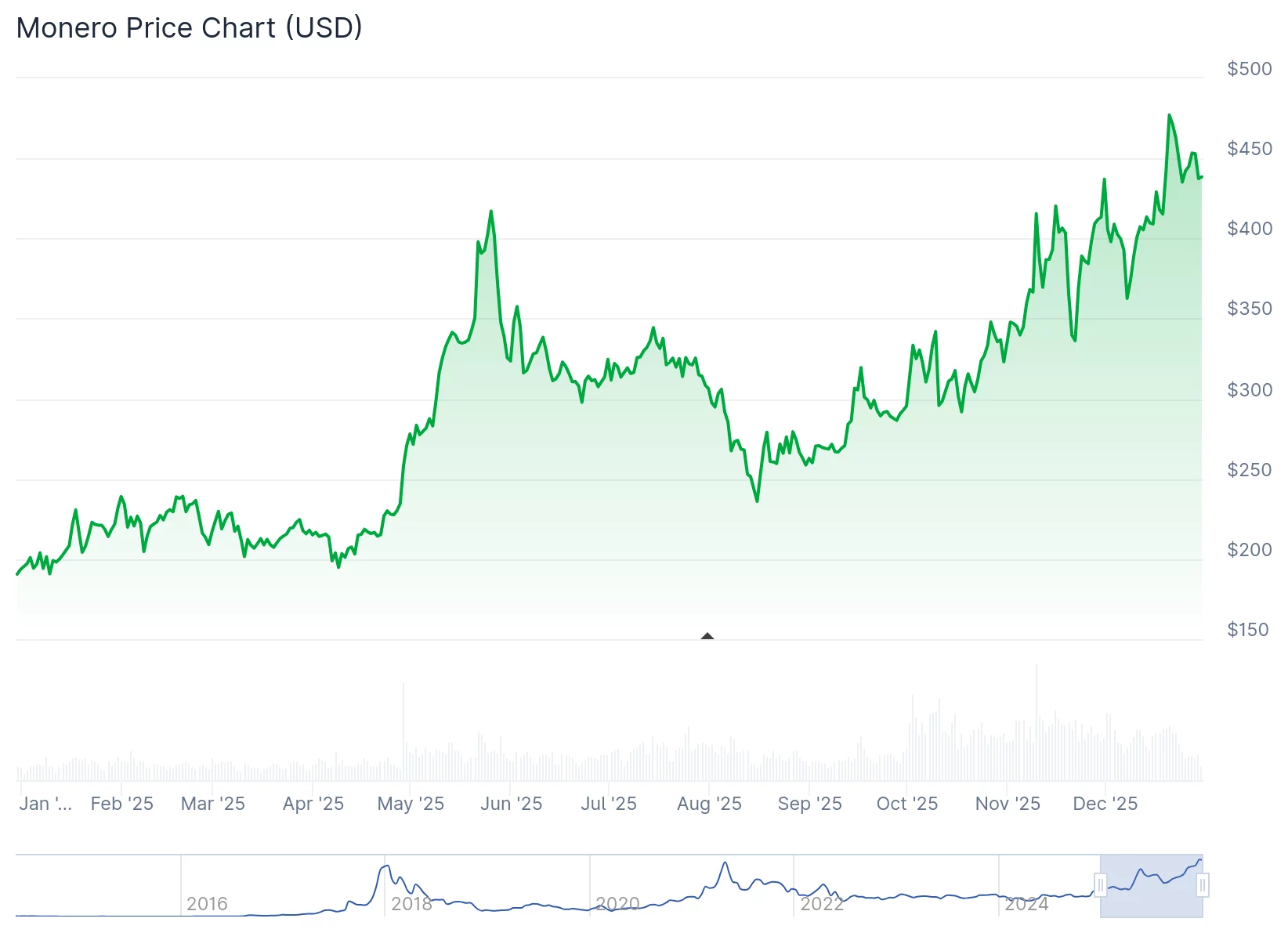Click the 2016 year label in navigator
1288x940 pixels.
(207, 904)
